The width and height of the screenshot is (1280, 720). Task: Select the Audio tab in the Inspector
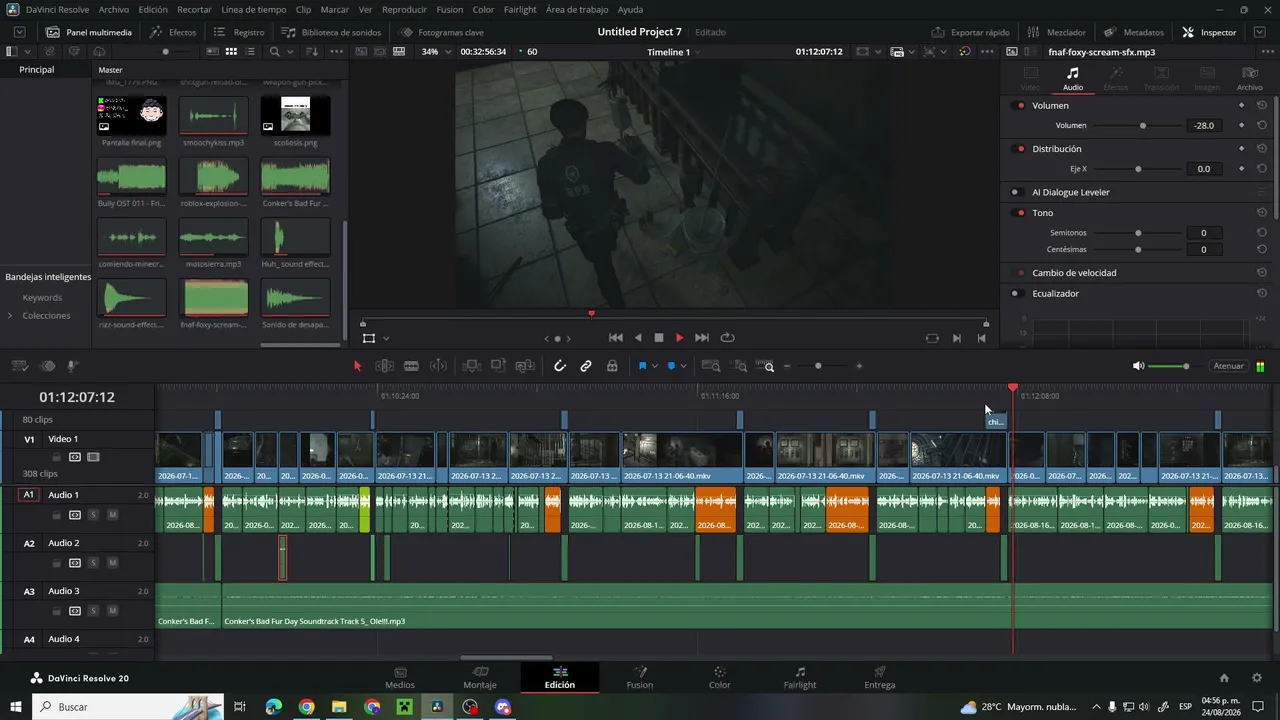pyautogui.click(x=1073, y=79)
